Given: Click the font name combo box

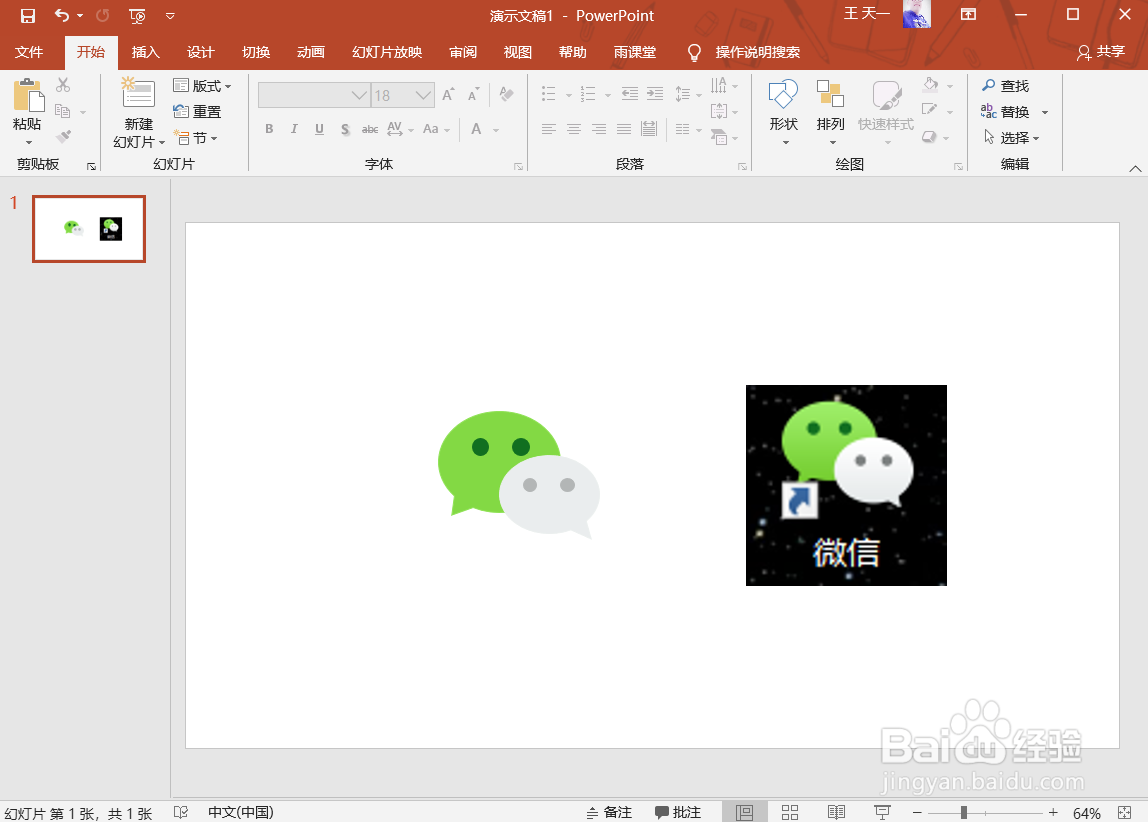Looking at the screenshot, I should (x=313, y=95).
